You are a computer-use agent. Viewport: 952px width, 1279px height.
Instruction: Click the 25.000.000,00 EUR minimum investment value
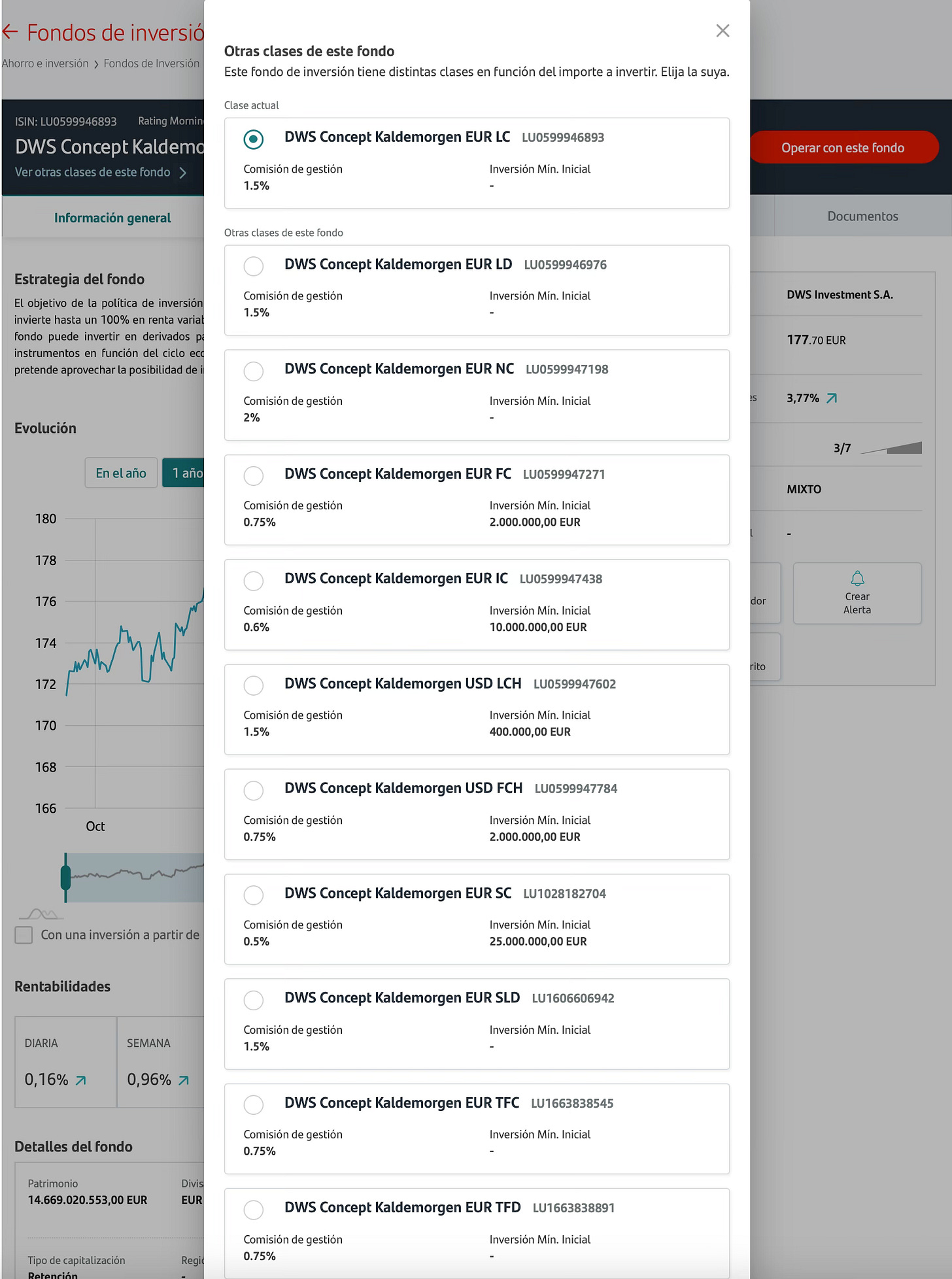coord(538,942)
